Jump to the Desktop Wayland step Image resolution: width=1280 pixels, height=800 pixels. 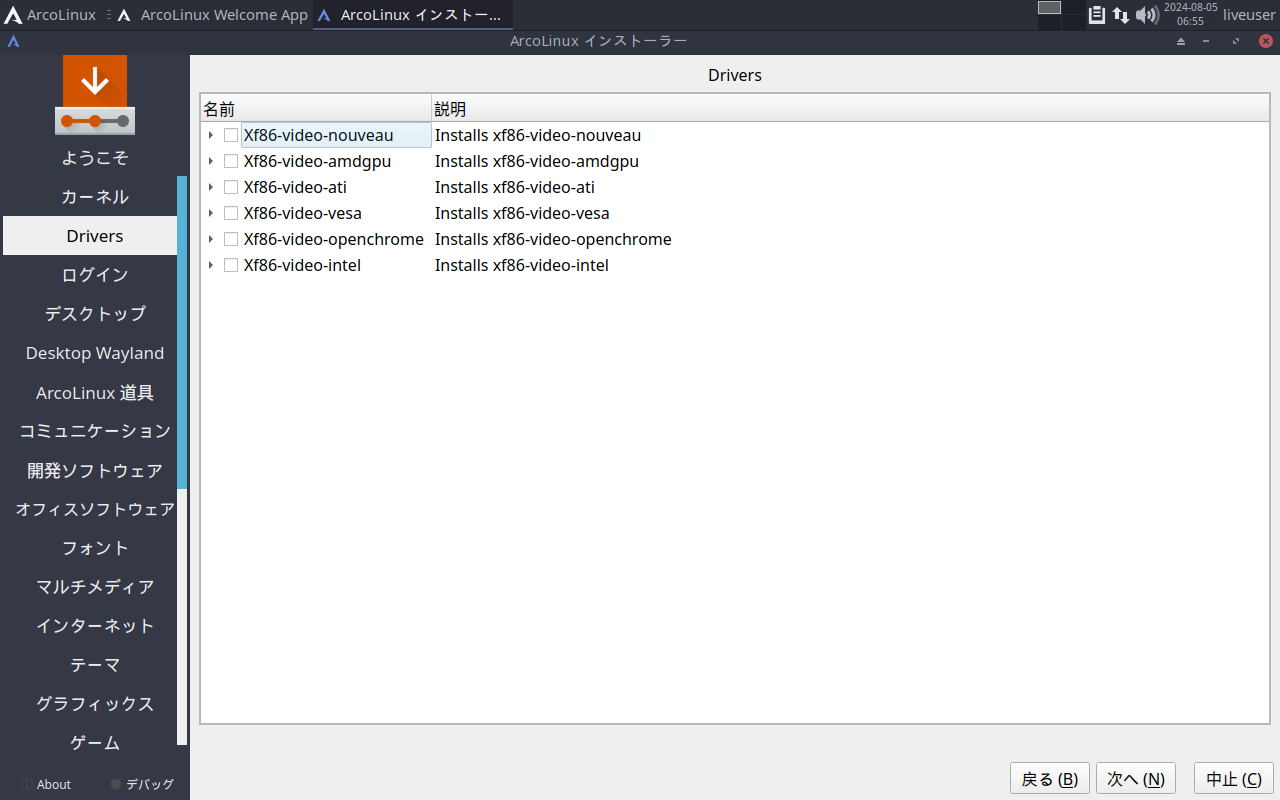[x=95, y=353]
